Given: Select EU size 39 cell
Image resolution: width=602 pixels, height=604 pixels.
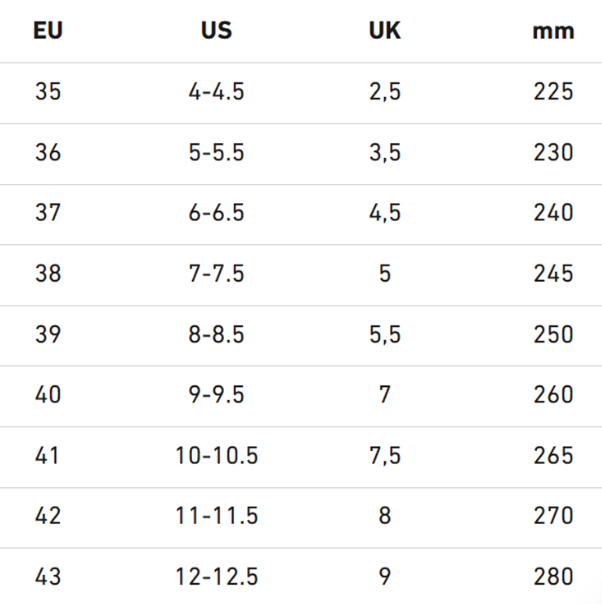Looking at the screenshot, I should (x=48, y=334).
